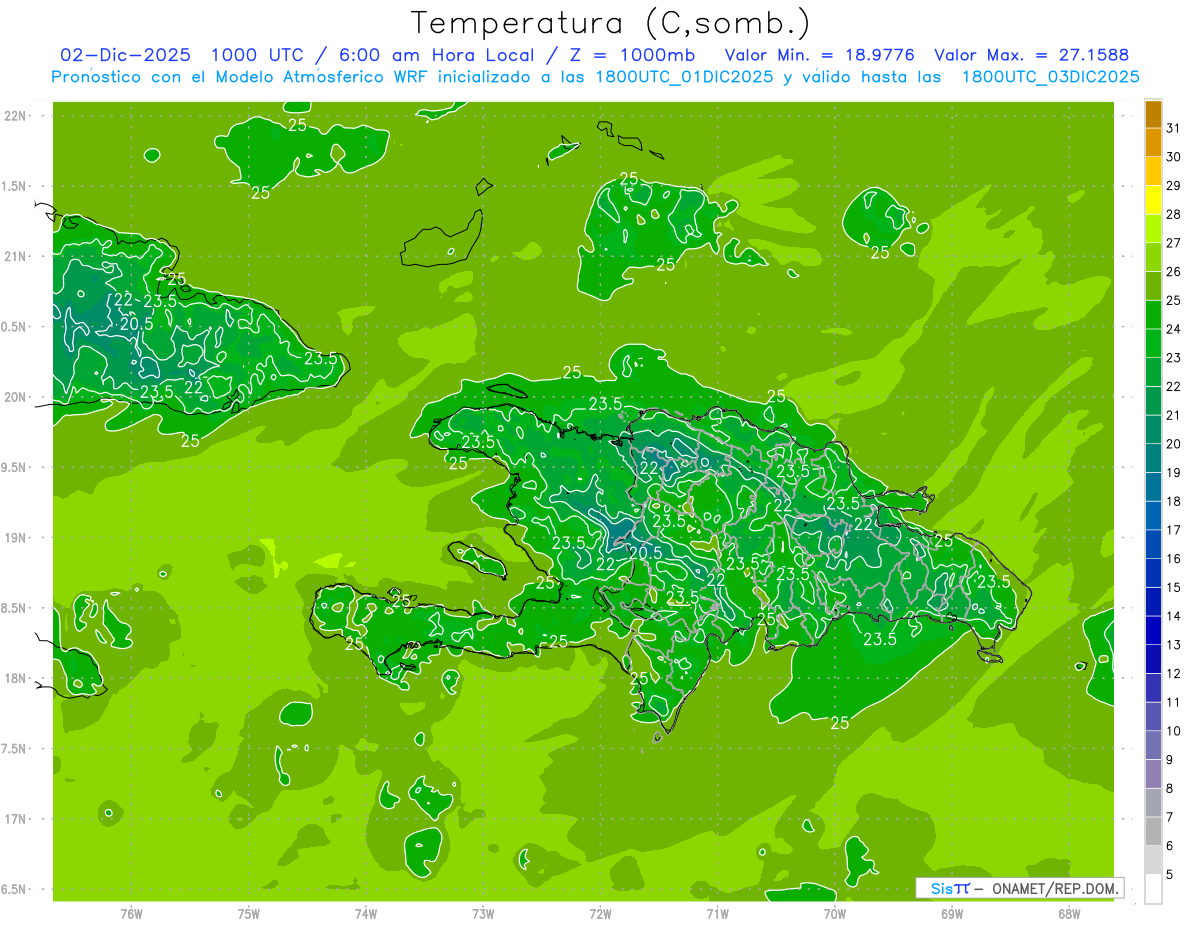Click the '20.5' contour label over Cuba
Screen dimensions: 1200x927
[137, 324]
